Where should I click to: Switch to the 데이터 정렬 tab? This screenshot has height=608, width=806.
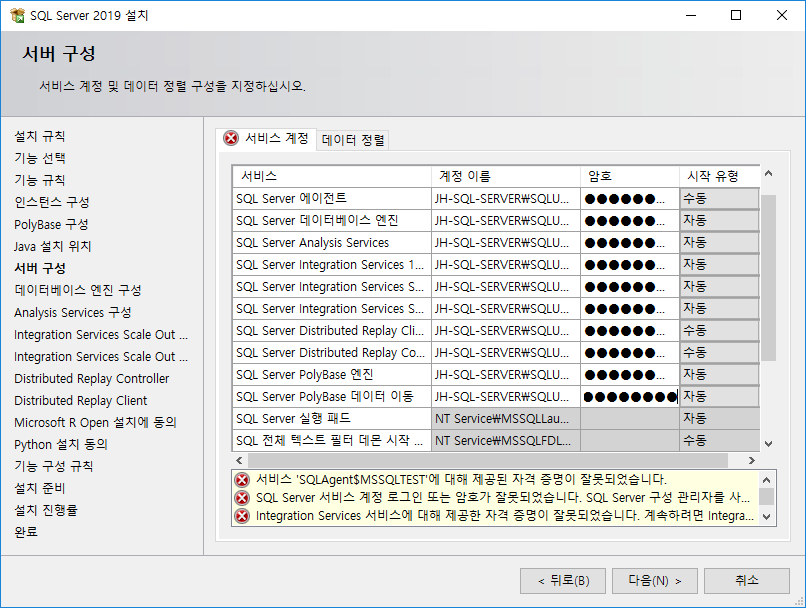353,140
